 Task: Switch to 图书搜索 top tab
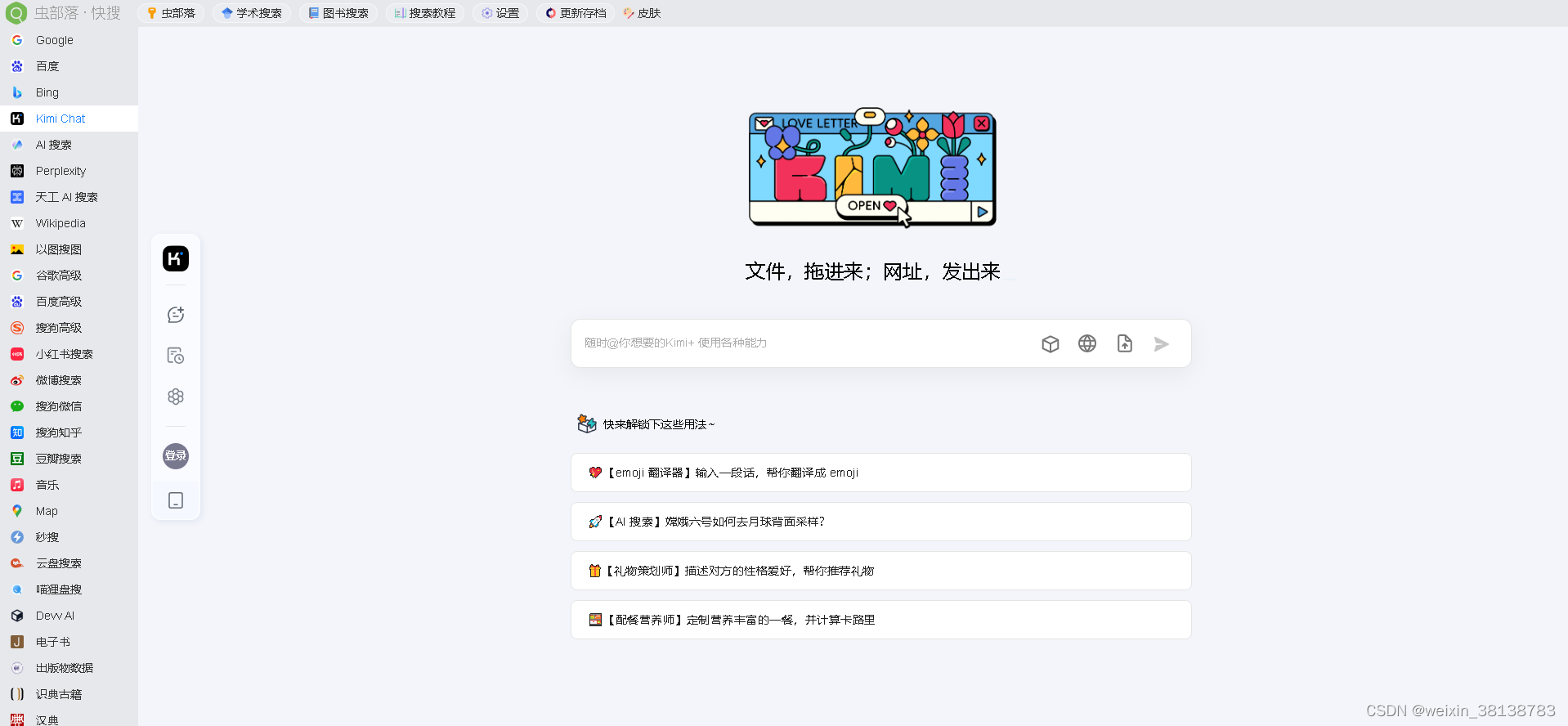click(338, 13)
